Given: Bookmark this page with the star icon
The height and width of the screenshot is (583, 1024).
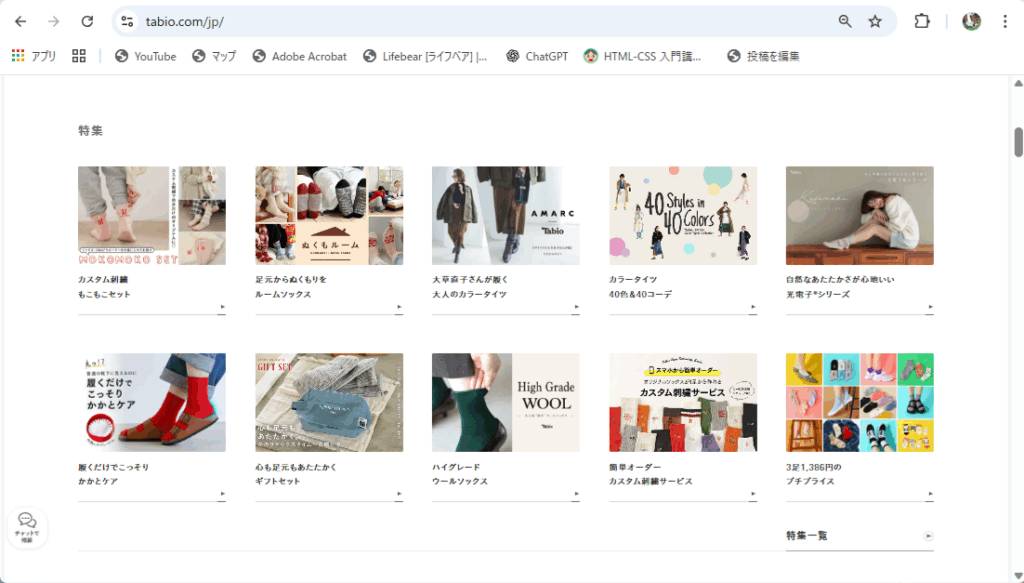Looking at the screenshot, I should pos(875,21).
